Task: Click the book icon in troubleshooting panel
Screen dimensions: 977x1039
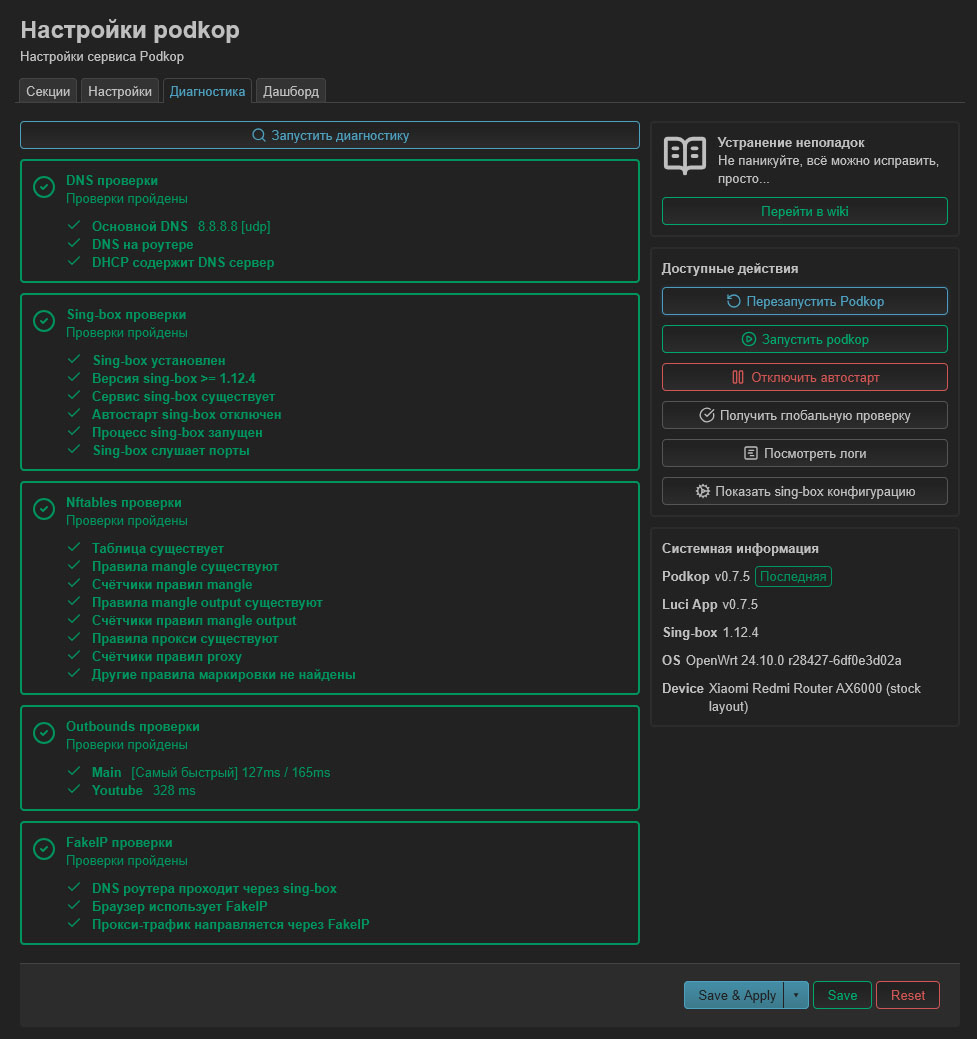Action: click(686, 157)
